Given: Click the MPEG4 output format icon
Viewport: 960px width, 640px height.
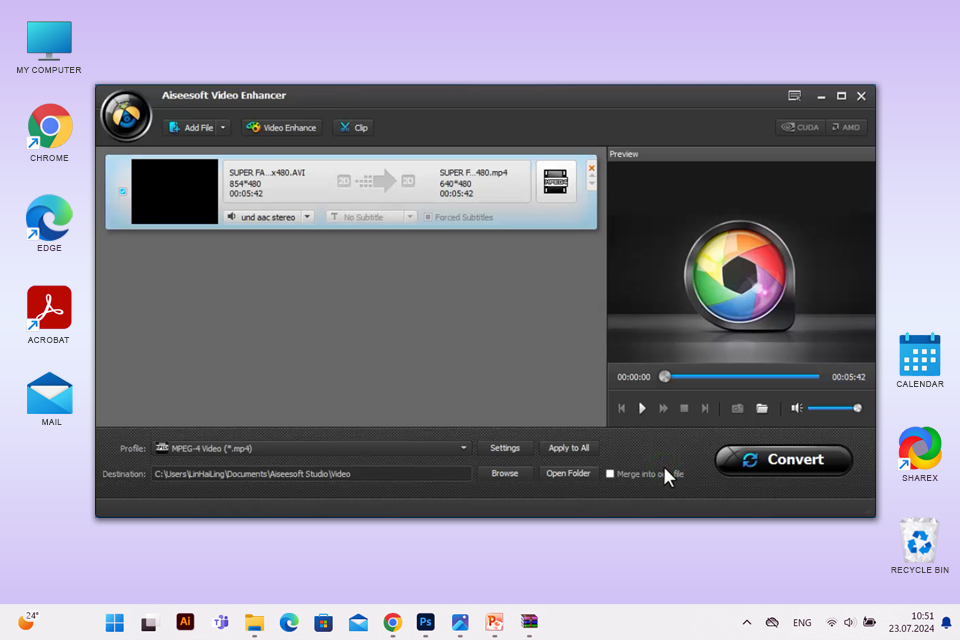Looking at the screenshot, I should coord(556,181).
